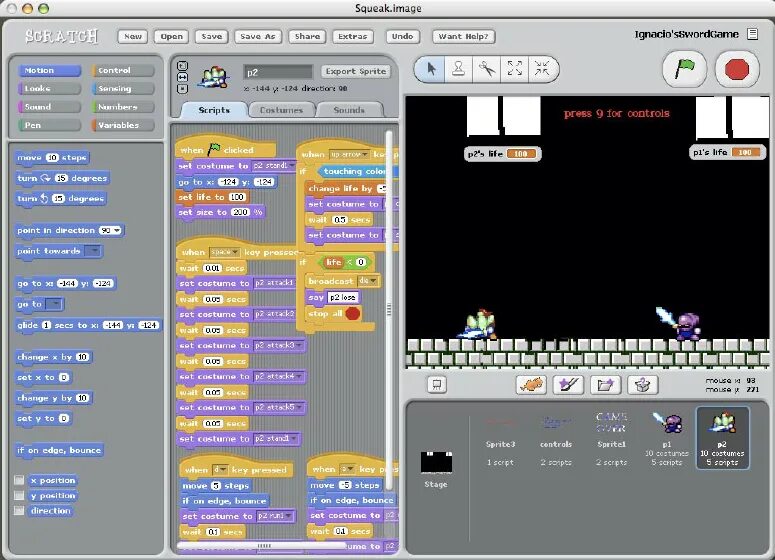Switch to the Sounds tab
775x560 pixels.
pos(349,110)
